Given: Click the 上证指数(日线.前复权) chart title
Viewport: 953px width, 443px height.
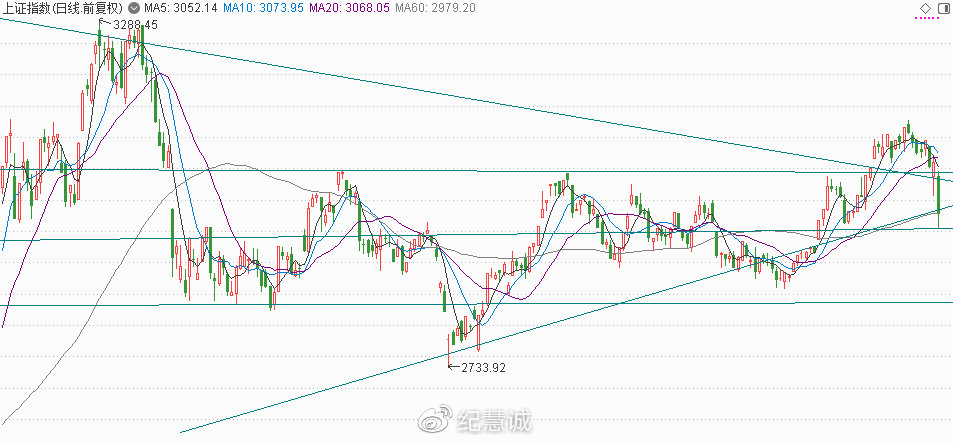Looking at the screenshot, I should pyautogui.click(x=63, y=8).
